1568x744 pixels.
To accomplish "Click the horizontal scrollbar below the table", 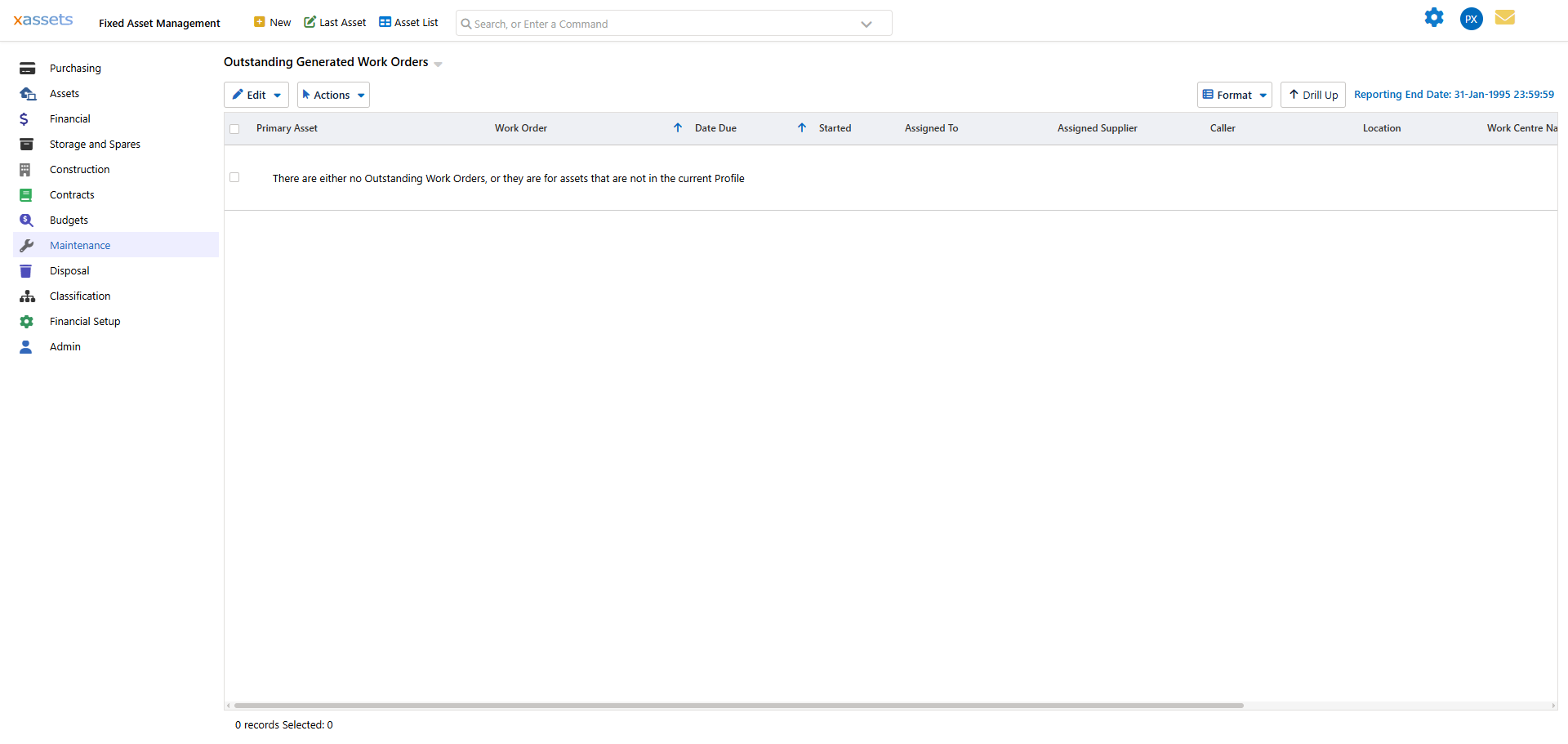I will coord(735,706).
